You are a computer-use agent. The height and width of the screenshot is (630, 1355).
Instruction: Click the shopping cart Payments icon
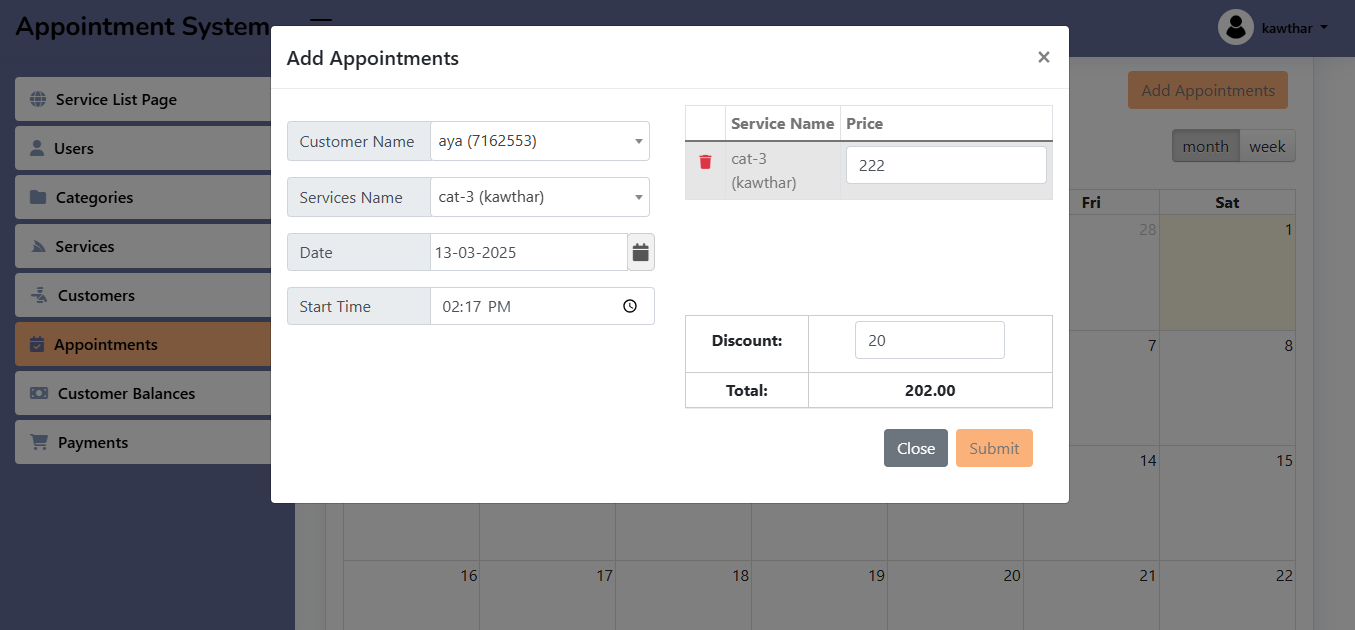coord(39,442)
